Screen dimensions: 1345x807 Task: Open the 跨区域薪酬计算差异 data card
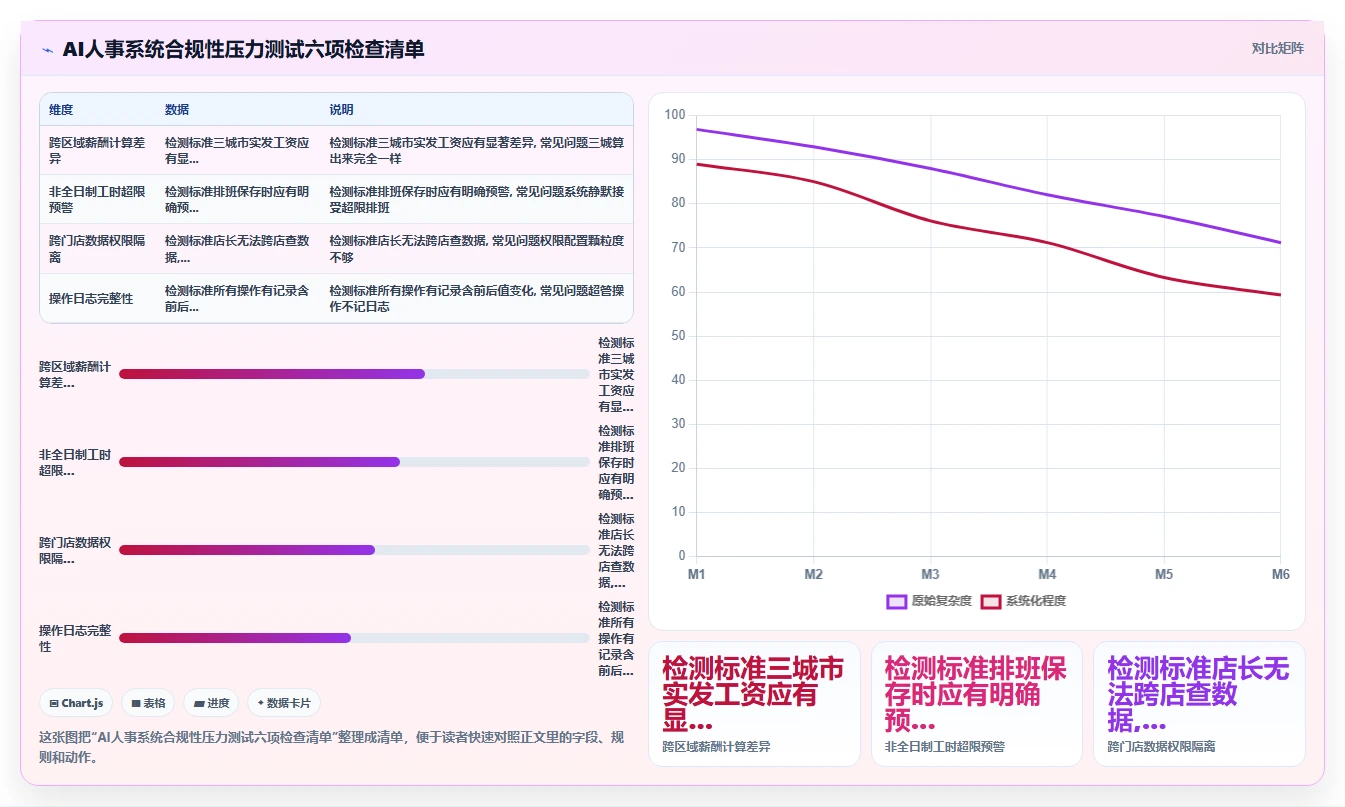[x=754, y=703]
